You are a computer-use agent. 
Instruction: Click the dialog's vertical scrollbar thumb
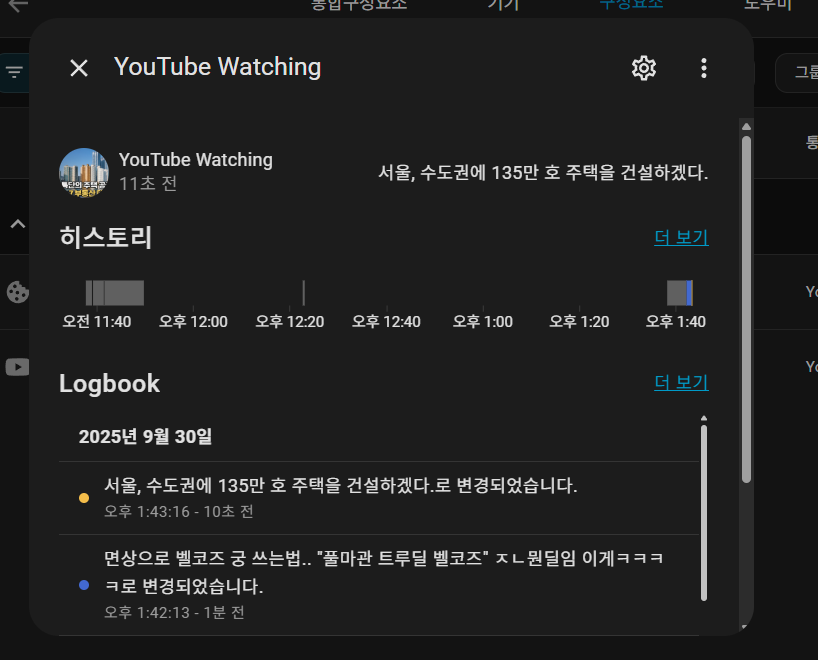746,309
